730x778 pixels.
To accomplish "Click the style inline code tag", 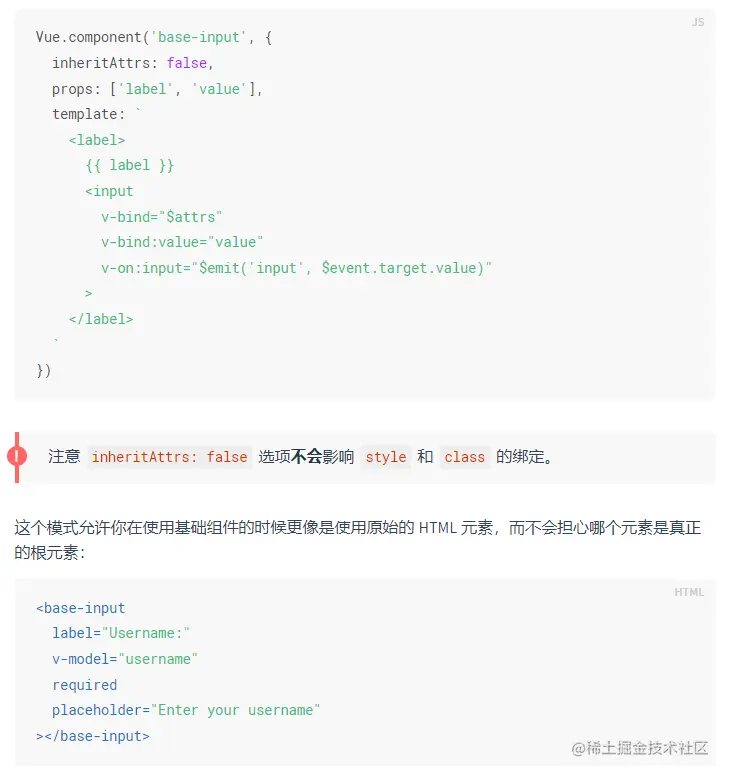I will pyautogui.click(x=385, y=457).
